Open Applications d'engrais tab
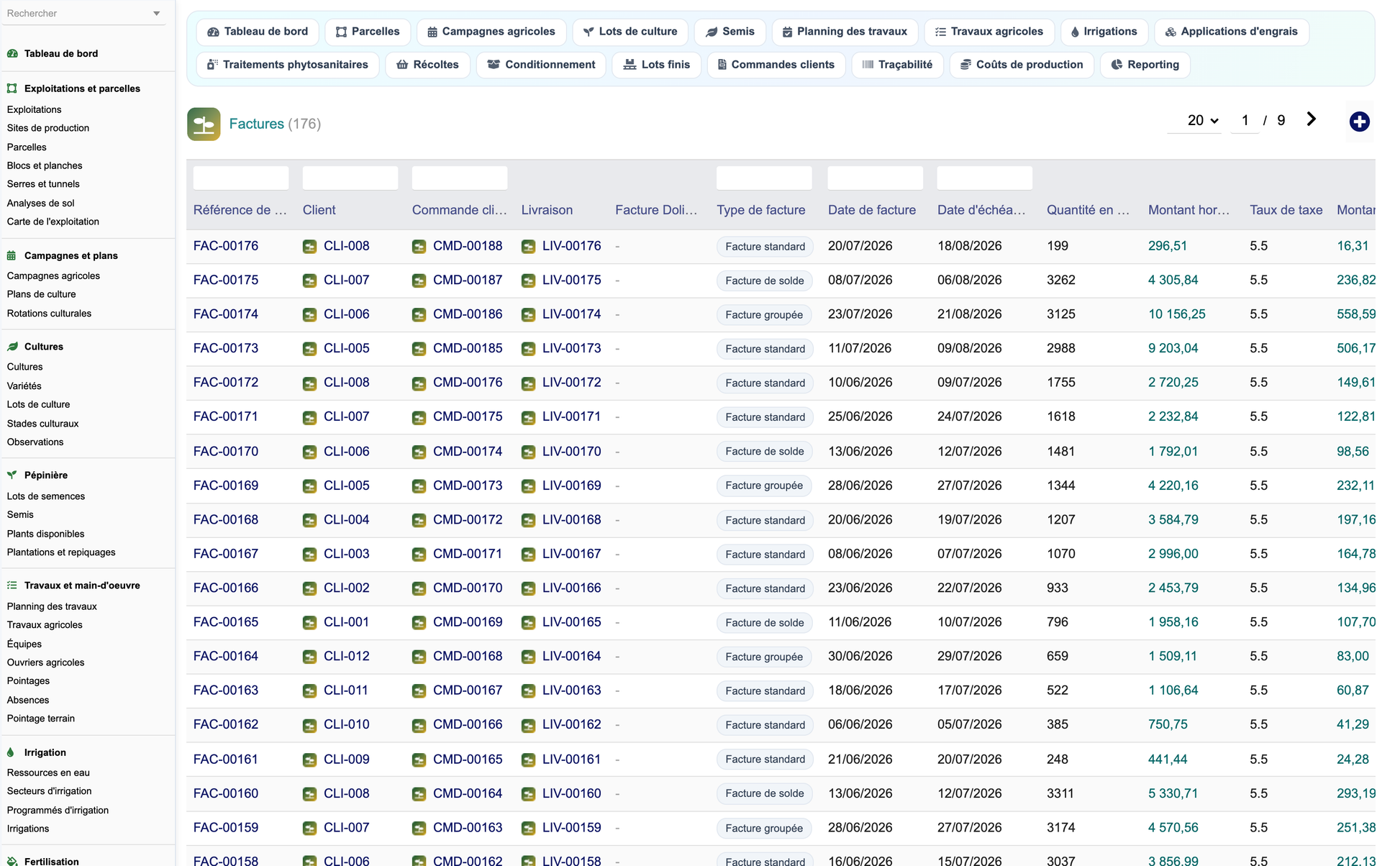Screen dimensions: 1400x866 1232,32
